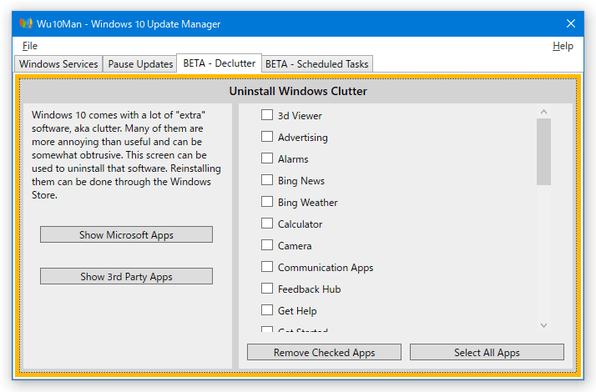
Task: Click the Wu10Man app icon in title bar
Action: coord(26,24)
